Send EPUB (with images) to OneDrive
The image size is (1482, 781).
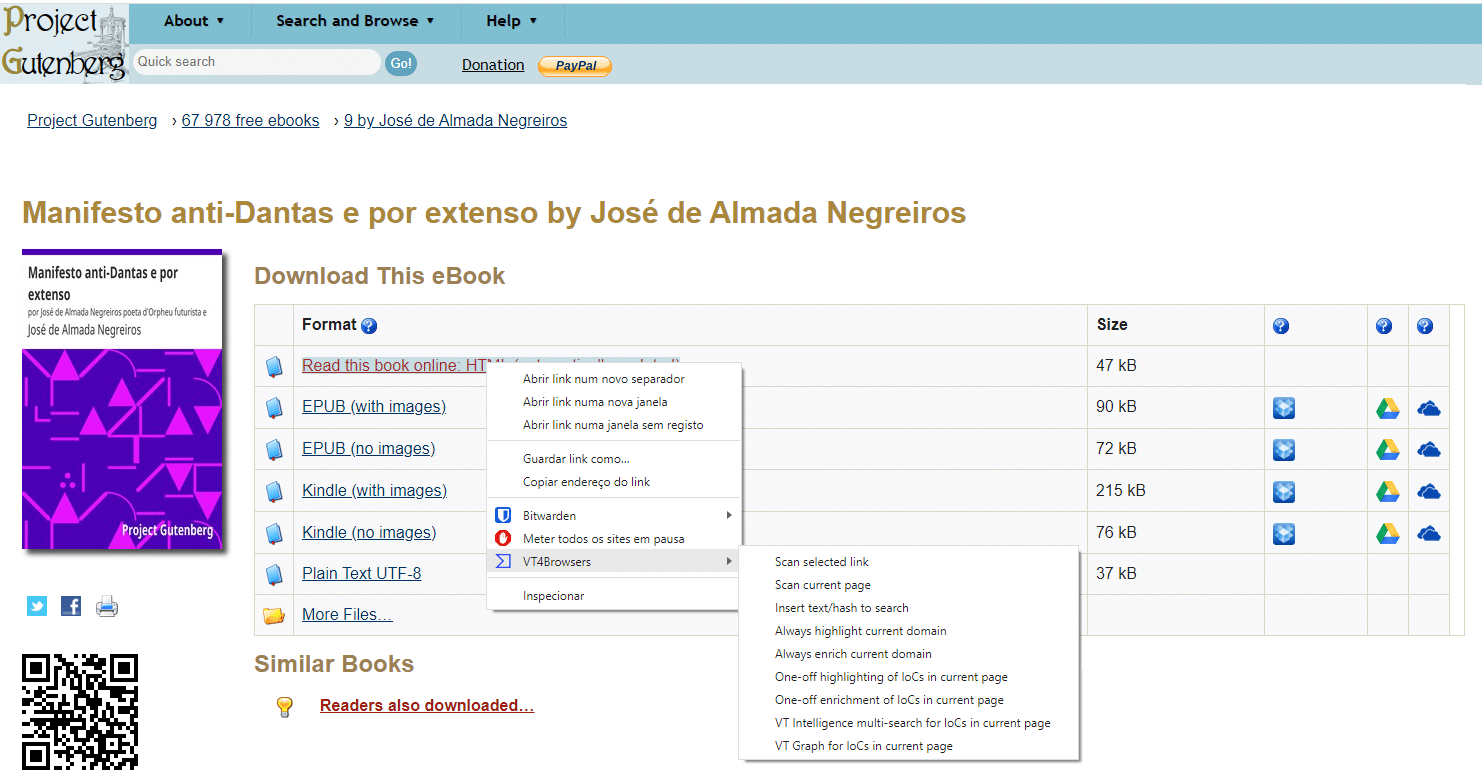pos(1429,408)
